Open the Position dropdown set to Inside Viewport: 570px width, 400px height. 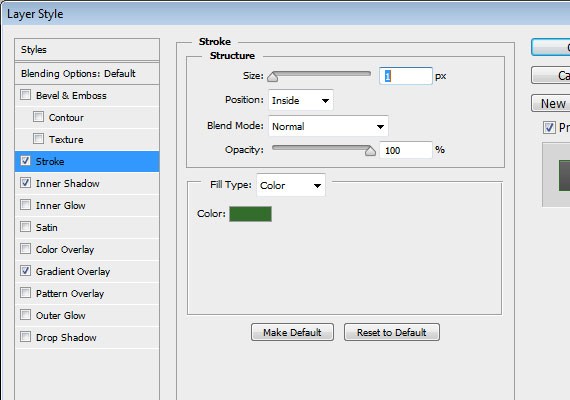pos(301,100)
